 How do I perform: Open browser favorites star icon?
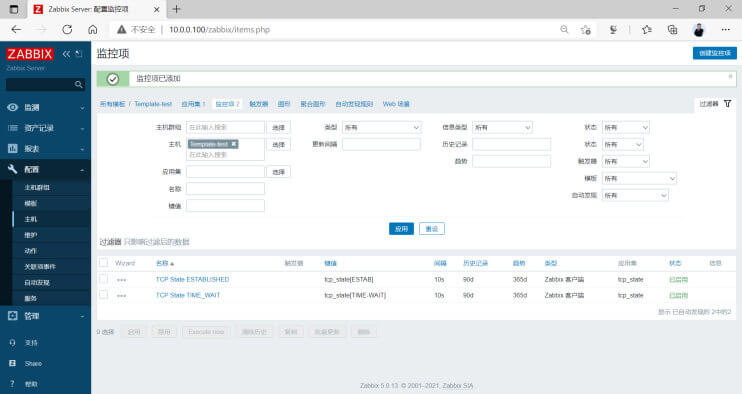(646, 29)
